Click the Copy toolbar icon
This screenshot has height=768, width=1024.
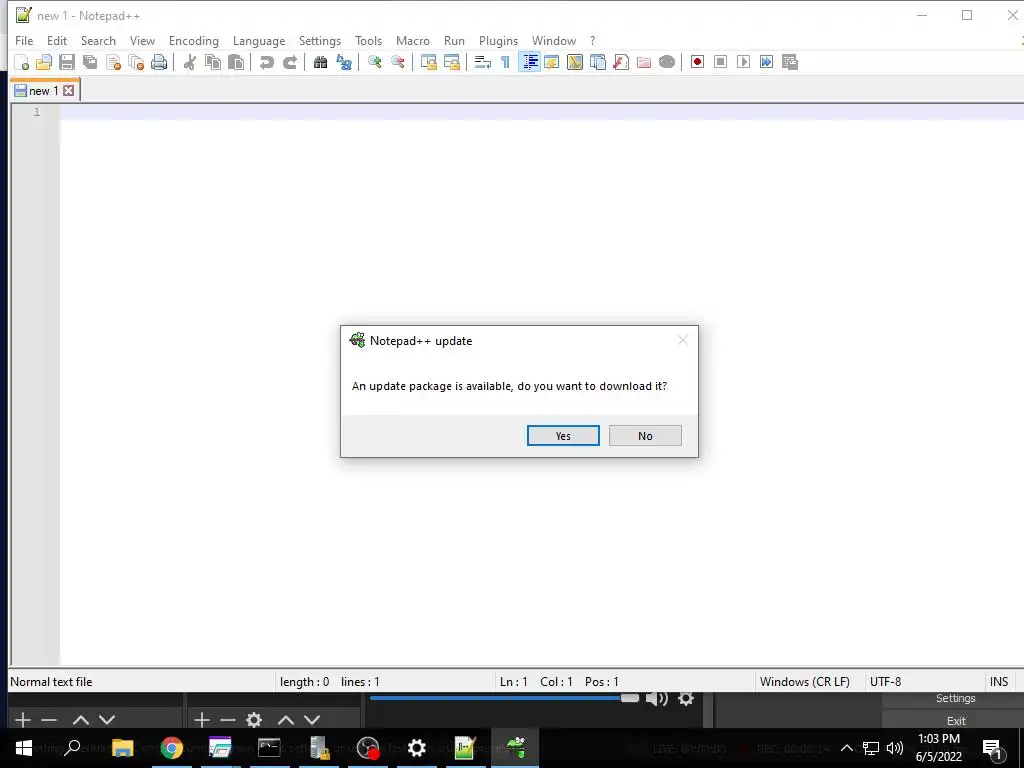(x=213, y=62)
